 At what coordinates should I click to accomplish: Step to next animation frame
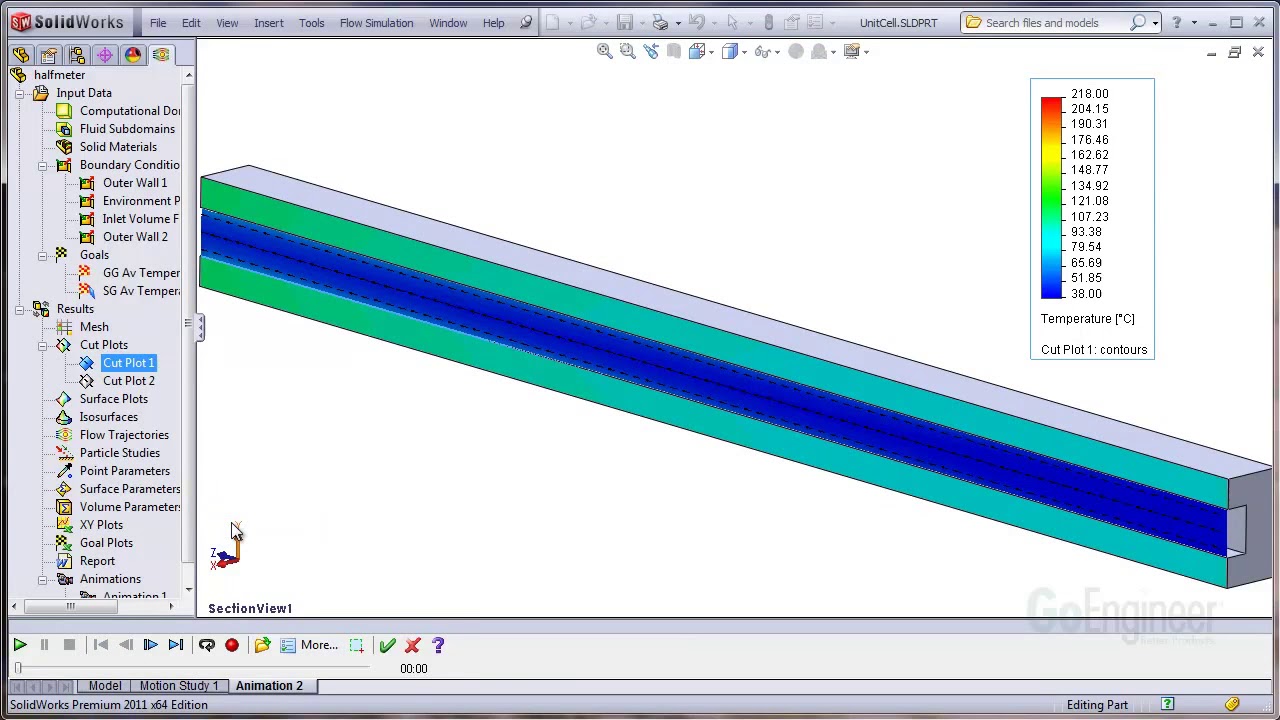click(x=150, y=645)
